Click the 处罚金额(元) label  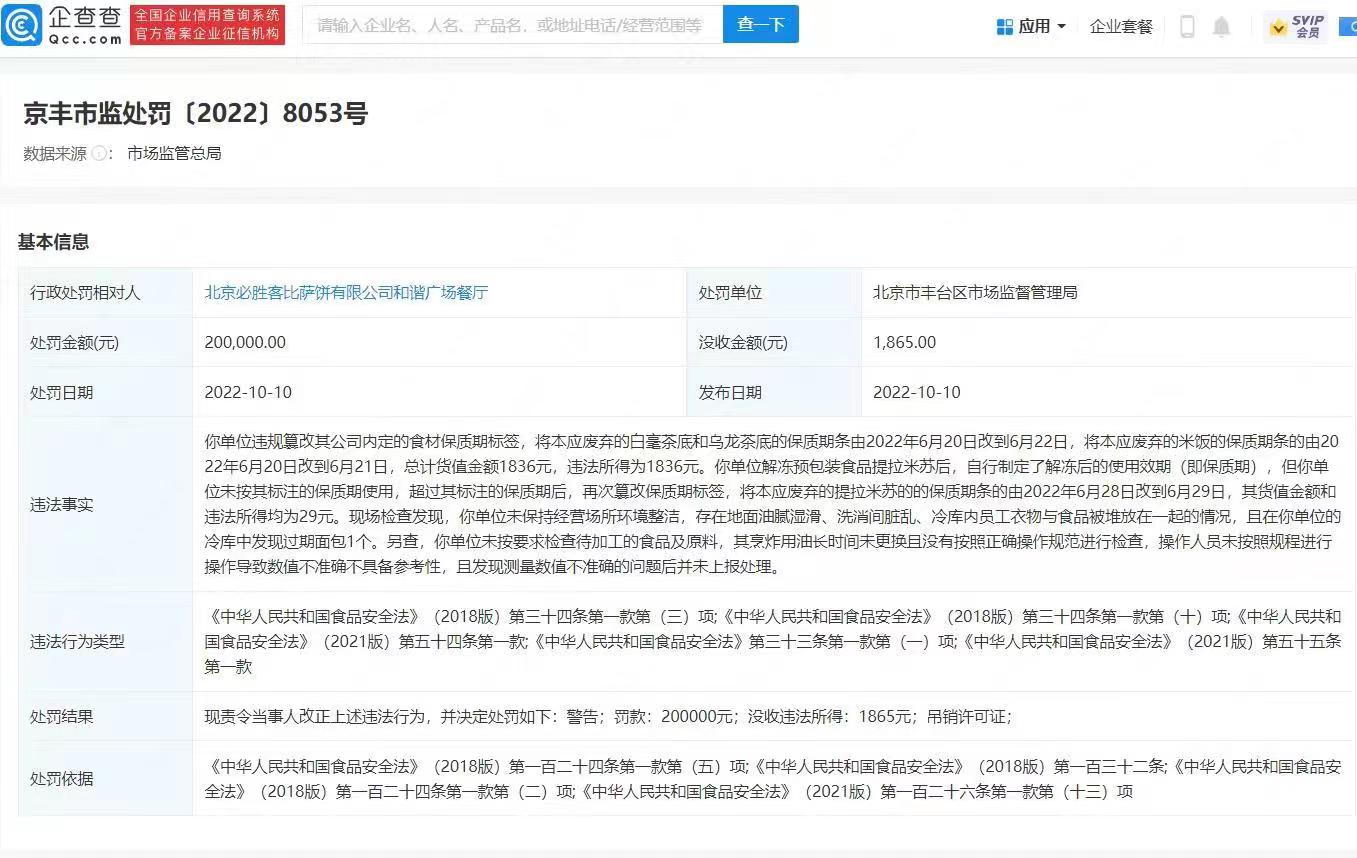pyautogui.click(x=75, y=343)
